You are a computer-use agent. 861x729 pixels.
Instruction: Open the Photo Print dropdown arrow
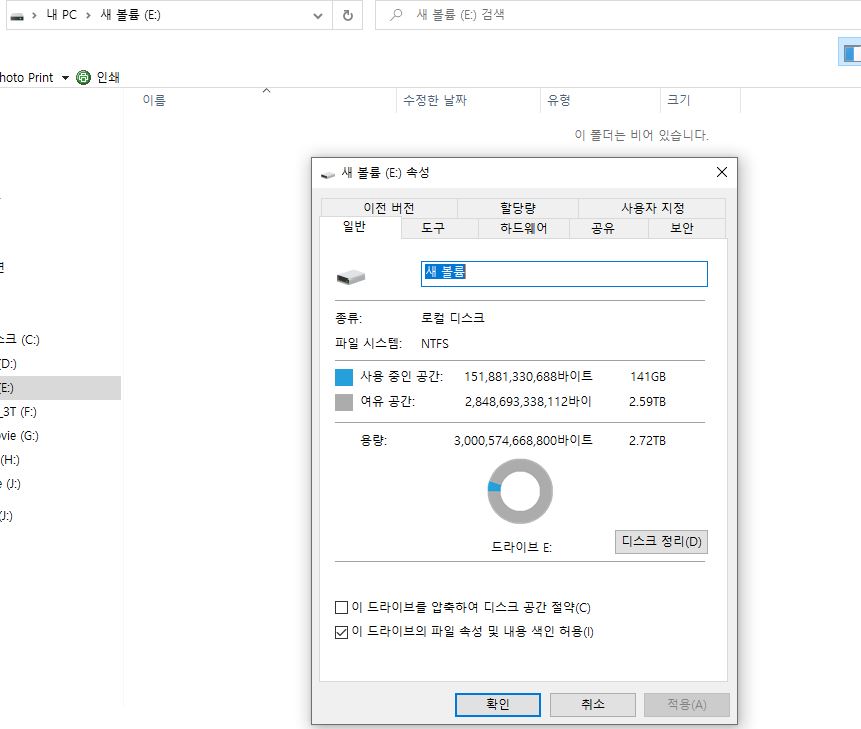pos(65,78)
